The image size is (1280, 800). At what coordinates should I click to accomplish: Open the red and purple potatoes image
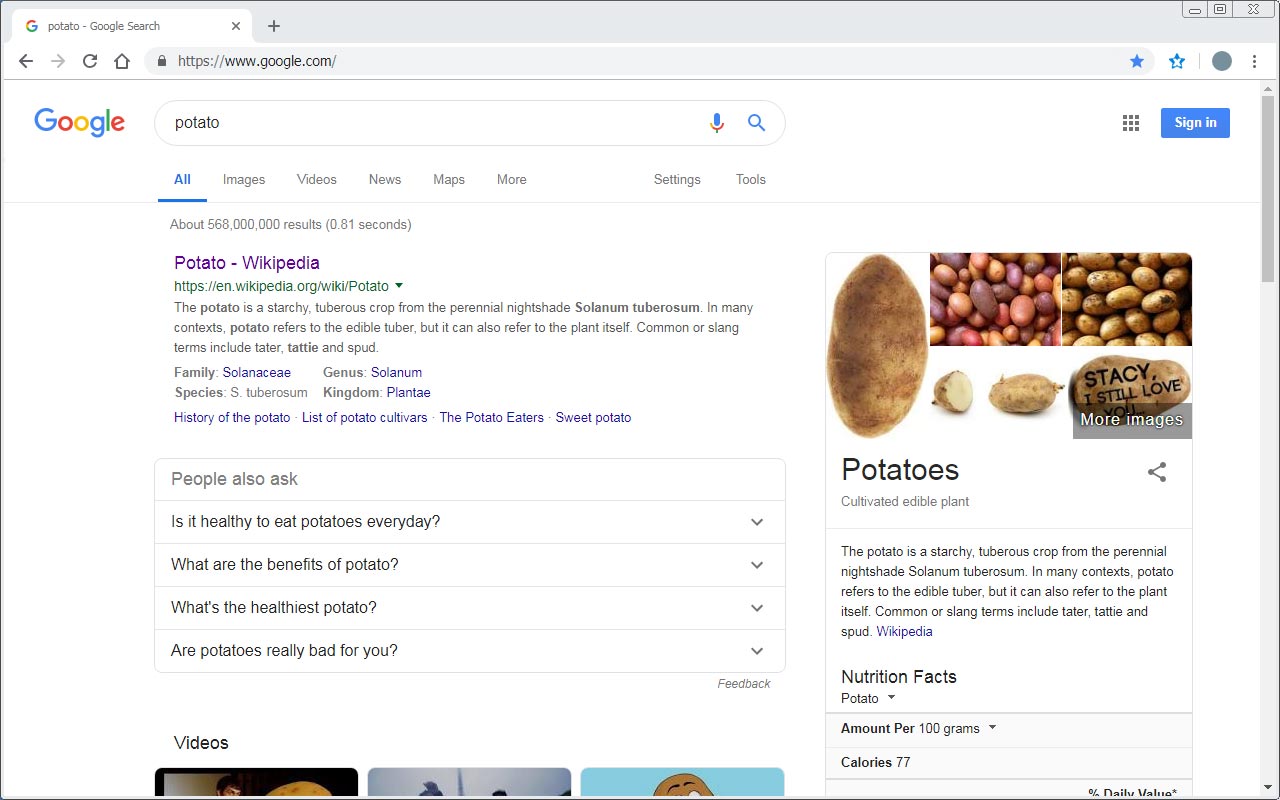(995, 299)
